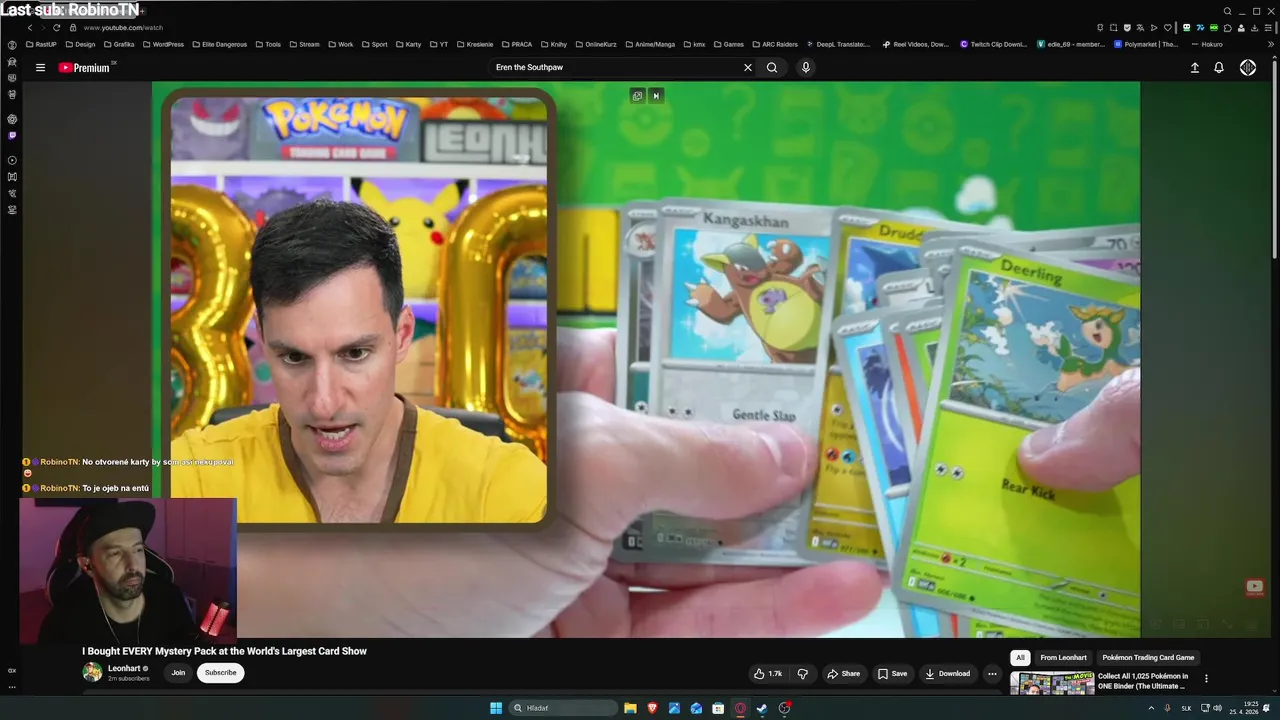Click chat message "To je ojeb na entú"
The image size is (1280, 720).
pos(115,488)
